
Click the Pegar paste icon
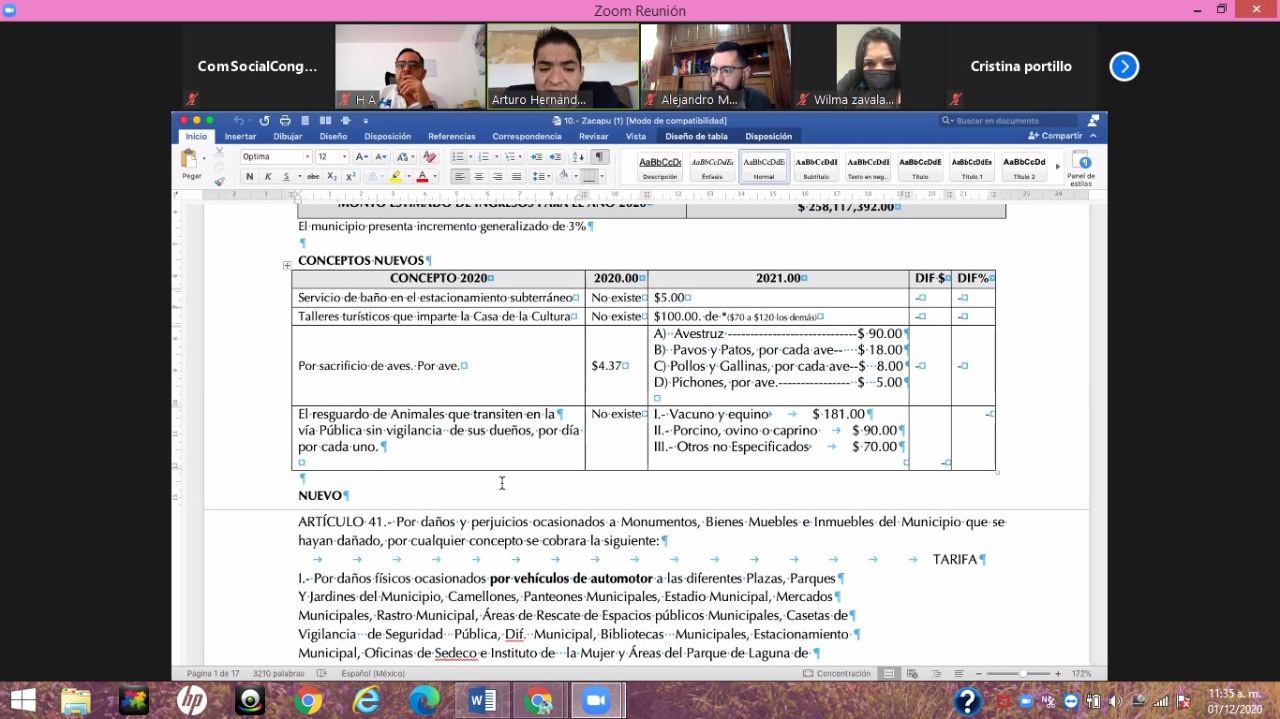[189, 159]
